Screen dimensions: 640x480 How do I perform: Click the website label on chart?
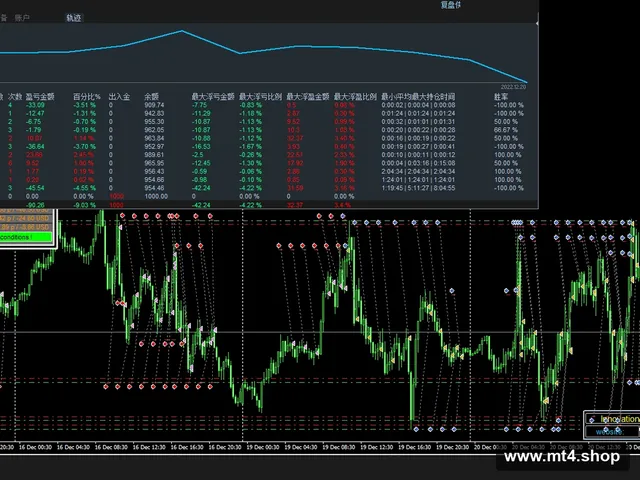click(609, 432)
